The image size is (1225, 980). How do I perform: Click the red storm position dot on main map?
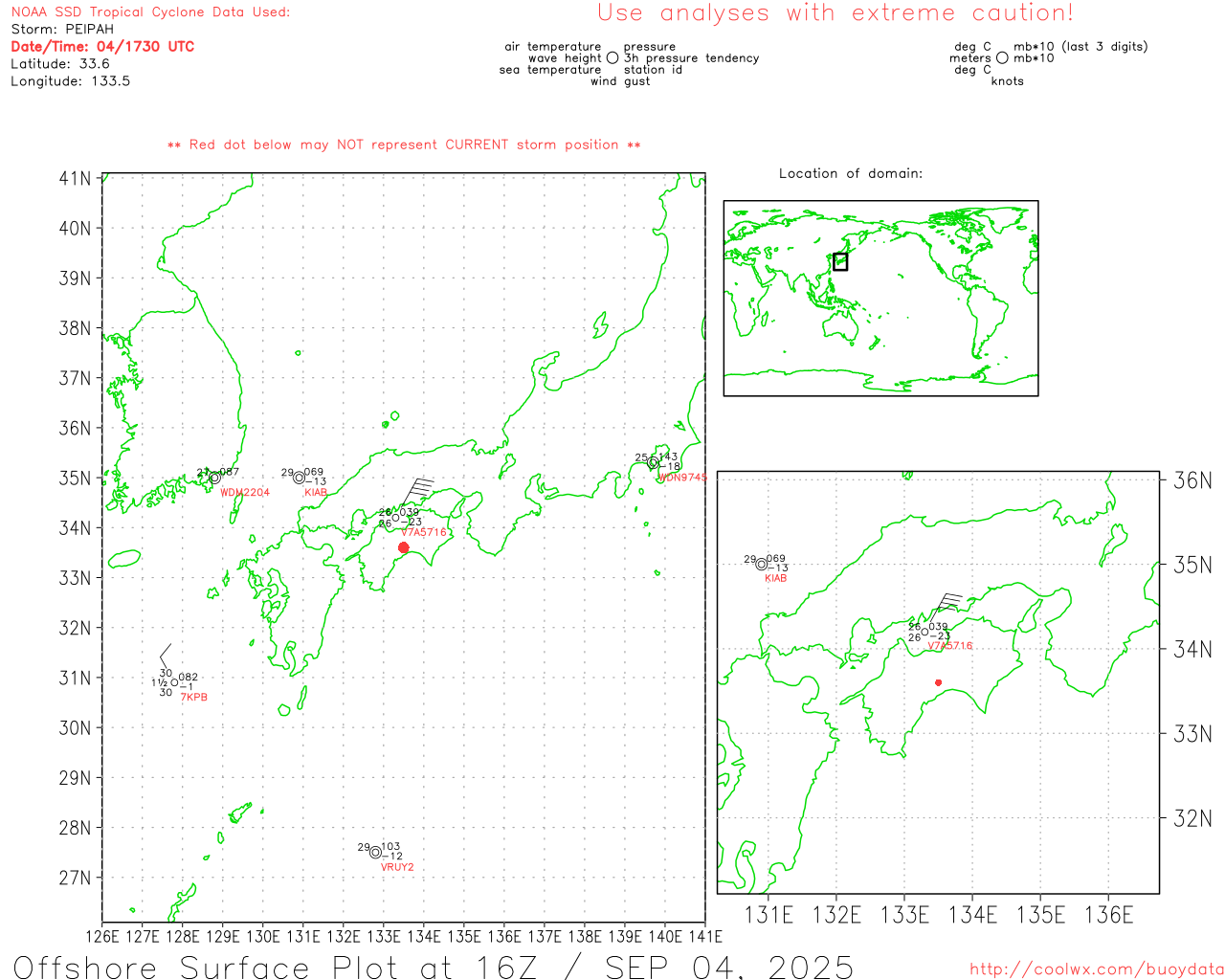(x=404, y=548)
